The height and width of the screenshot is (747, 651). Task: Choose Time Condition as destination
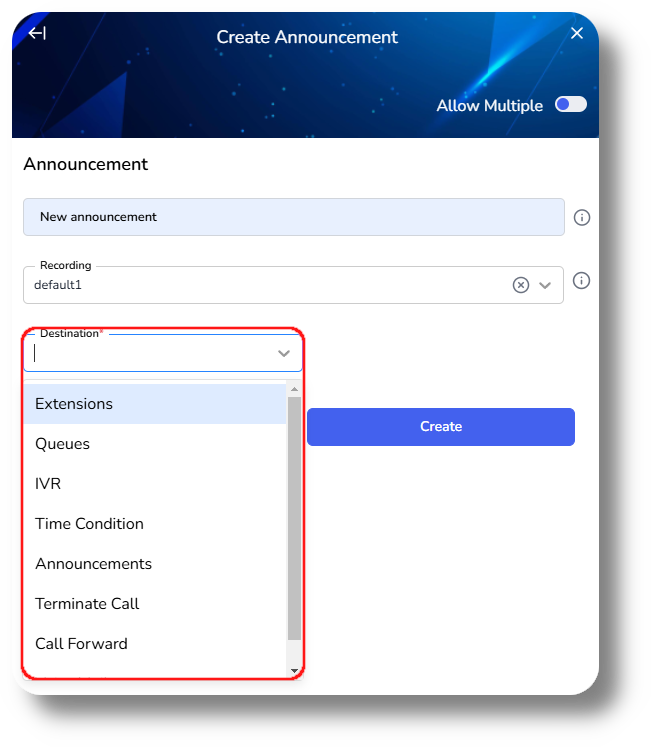tap(155, 524)
